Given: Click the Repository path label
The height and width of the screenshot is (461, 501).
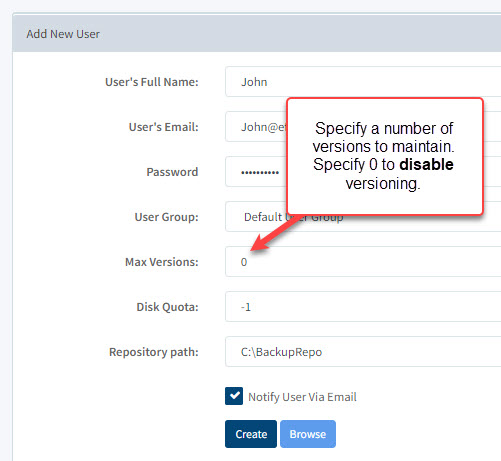Looking at the screenshot, I should [x=154, y=352].
